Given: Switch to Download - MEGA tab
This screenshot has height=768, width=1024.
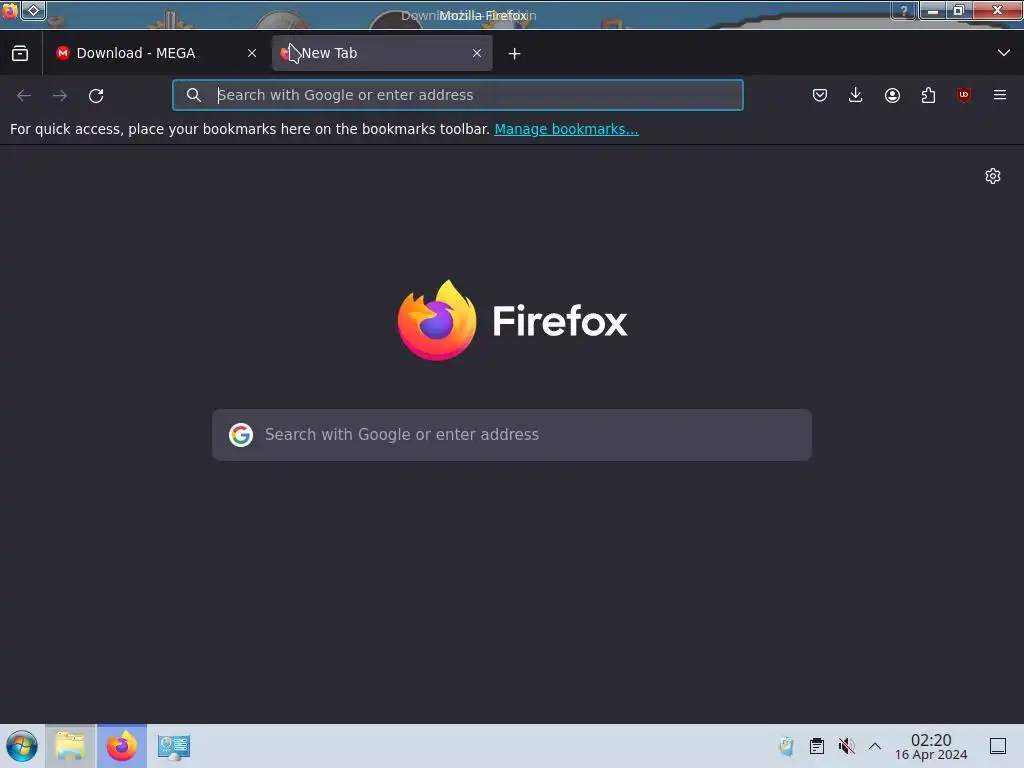Looking at the screenshot, I should [x=156, y=53].
